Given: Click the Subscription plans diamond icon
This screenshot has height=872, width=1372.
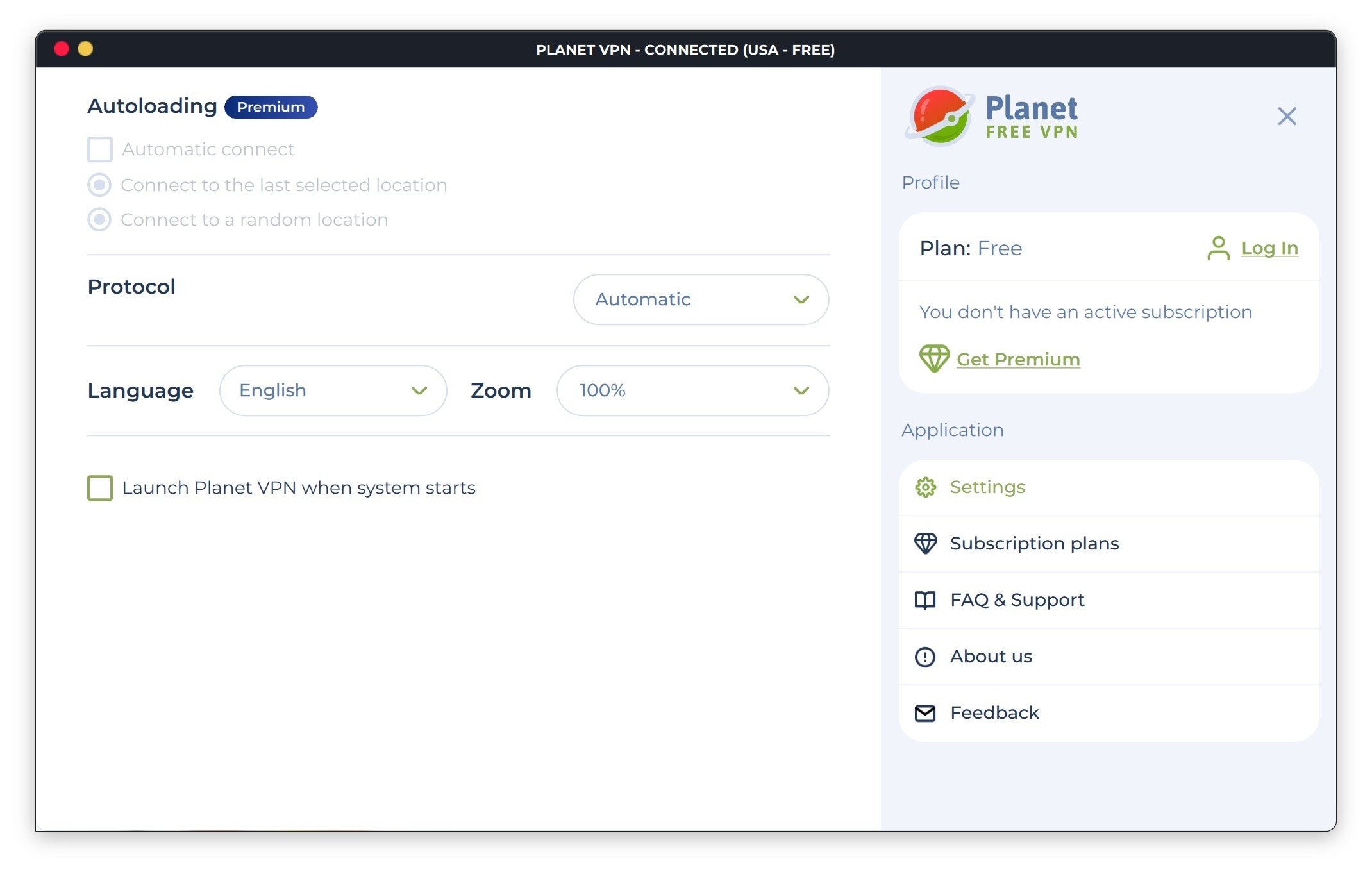Looking at the screenshot, I should pyautogui.click(x=925, y=544).
